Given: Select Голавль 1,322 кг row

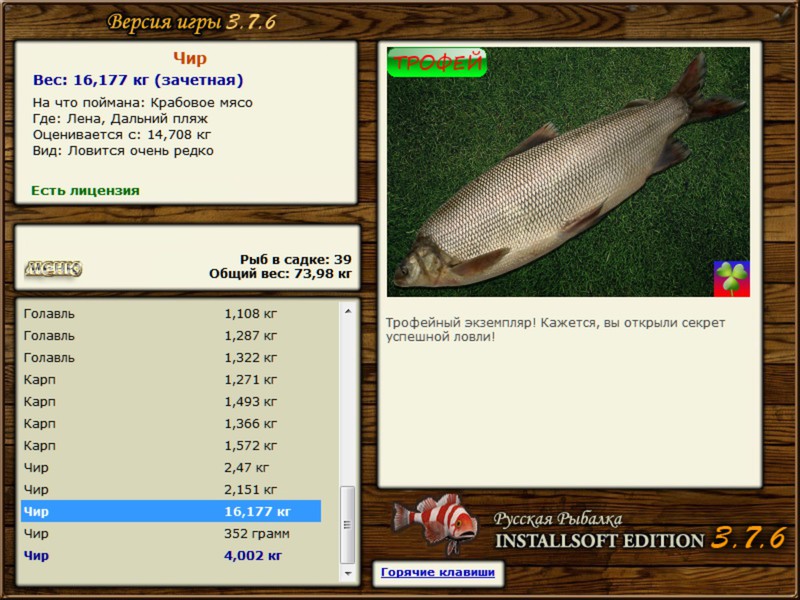Looking at the screenshot, I should click(171, 358).
